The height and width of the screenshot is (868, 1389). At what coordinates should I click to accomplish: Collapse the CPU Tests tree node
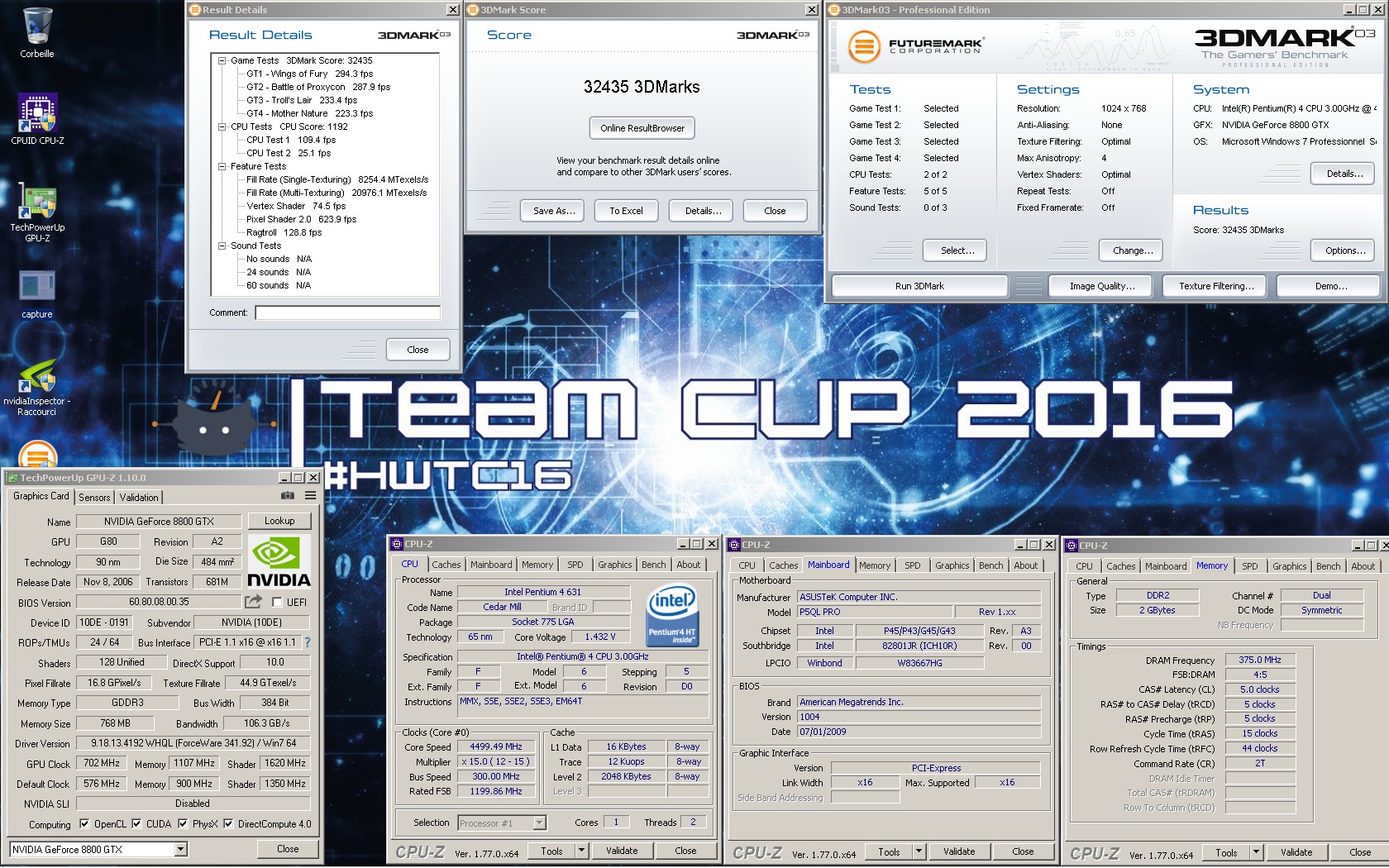(x=222, y=126)
